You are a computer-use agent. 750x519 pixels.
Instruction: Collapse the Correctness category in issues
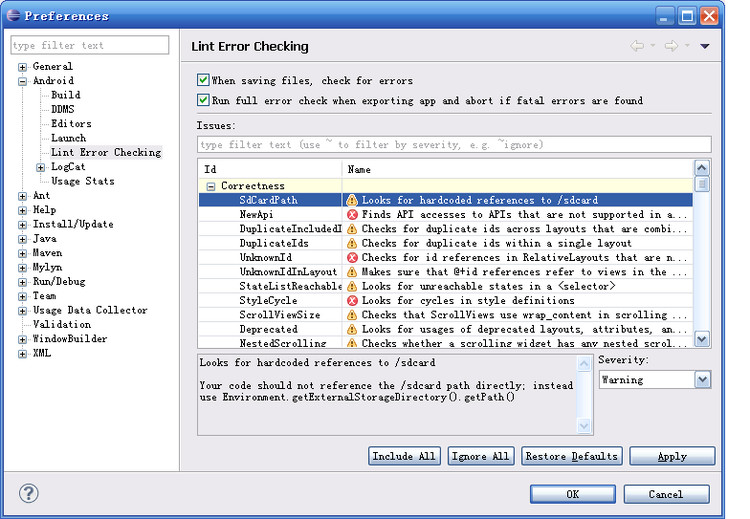click(x=210, y=186)
